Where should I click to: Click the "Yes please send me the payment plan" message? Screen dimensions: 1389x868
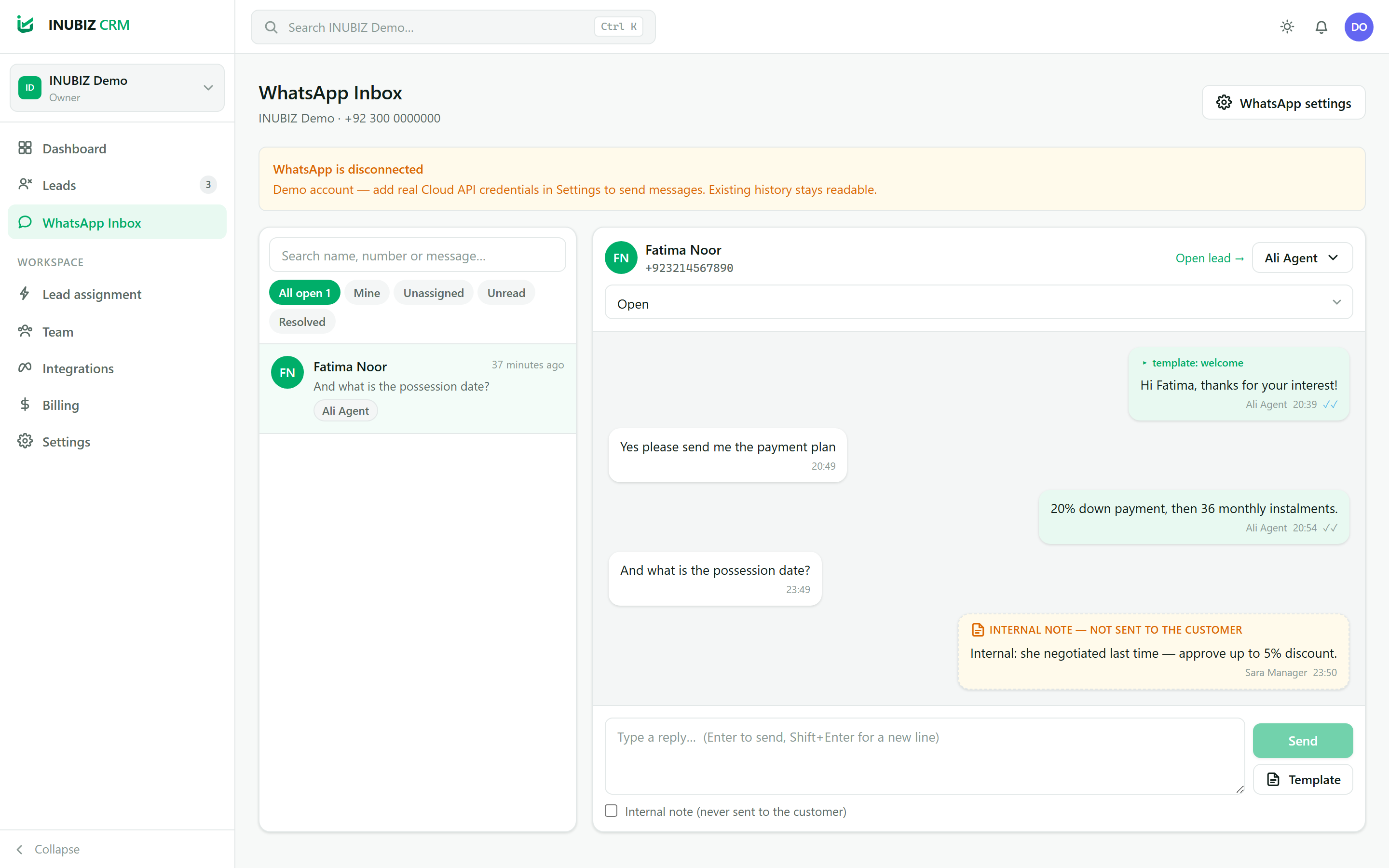coord(727,455)
